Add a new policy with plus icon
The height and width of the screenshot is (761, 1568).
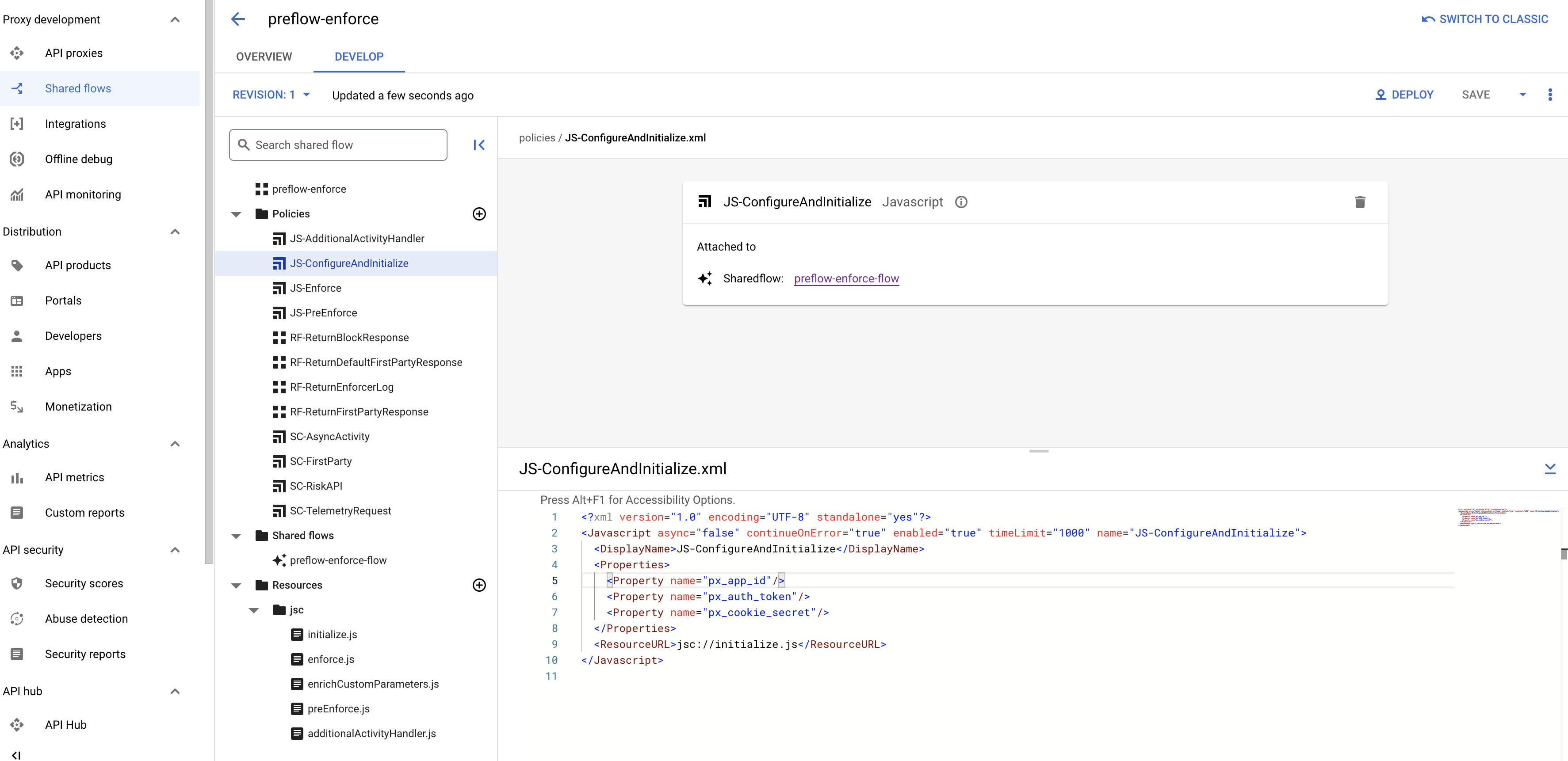click(479, 213)
